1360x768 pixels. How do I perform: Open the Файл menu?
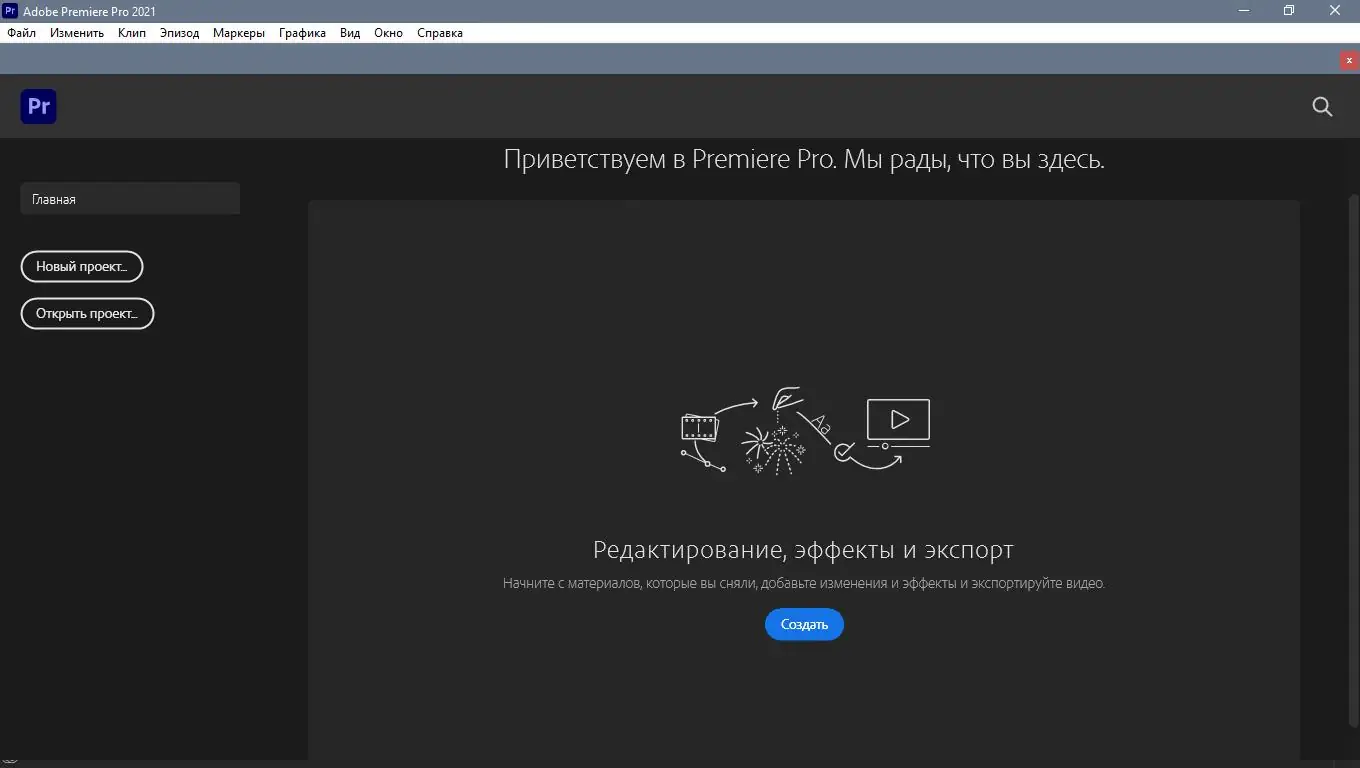coord(21,32)
